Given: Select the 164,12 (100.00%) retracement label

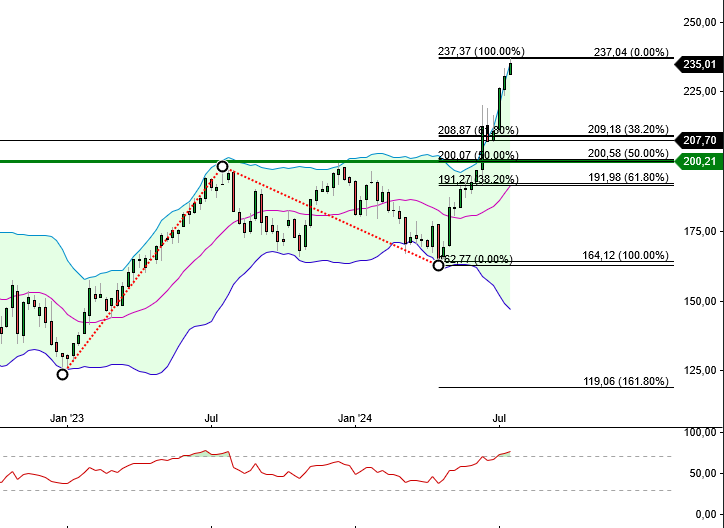Looking at the screenshot, I should click(x=625, y=255).
